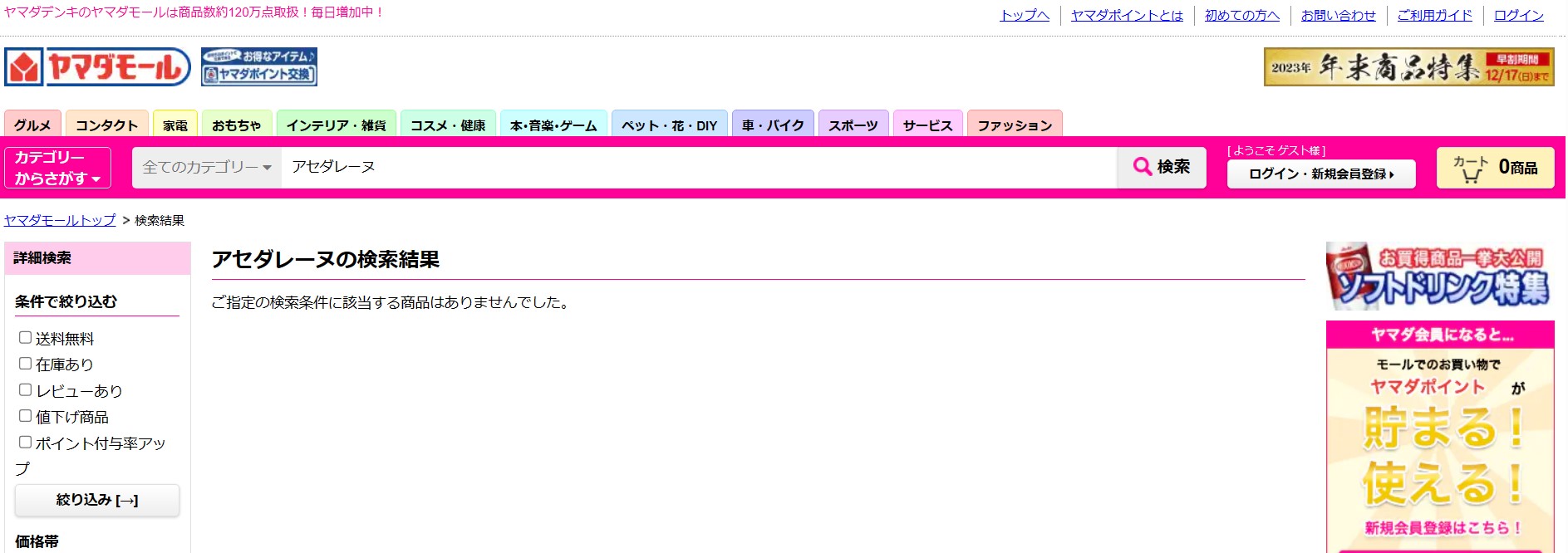Click the ログイン・新規会員登録 arrow button

(1320, 174)
